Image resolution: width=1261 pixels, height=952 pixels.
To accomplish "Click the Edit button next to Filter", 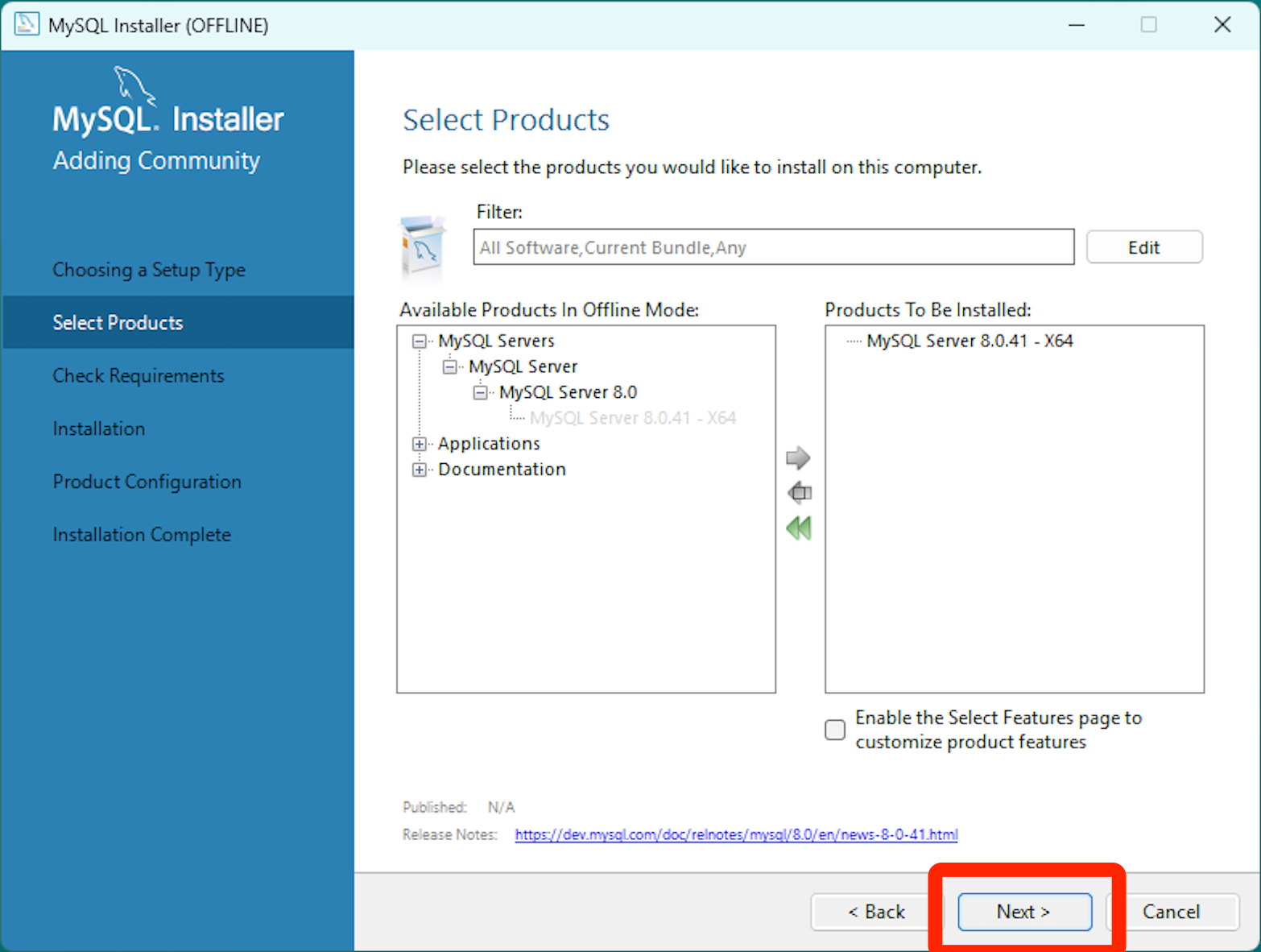I will click(x=1144, y=246).
